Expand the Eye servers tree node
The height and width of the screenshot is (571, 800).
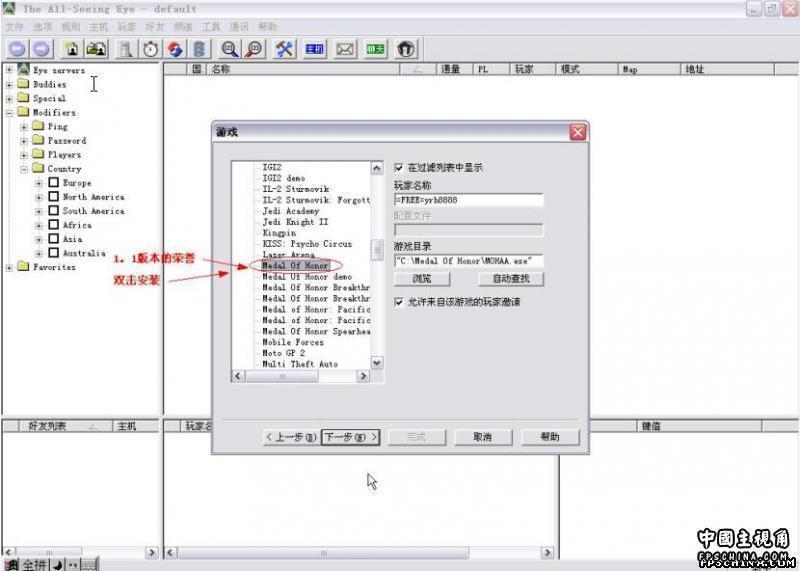pos(9,70)
